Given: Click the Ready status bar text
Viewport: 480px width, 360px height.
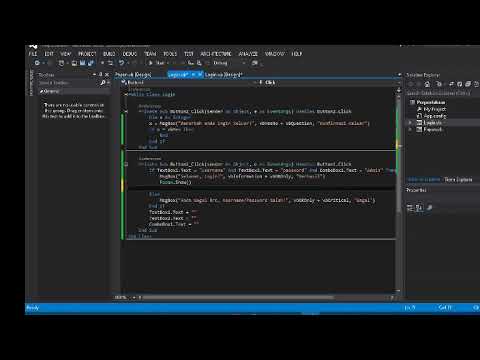Looking at the screenshot, I should 33,308.
